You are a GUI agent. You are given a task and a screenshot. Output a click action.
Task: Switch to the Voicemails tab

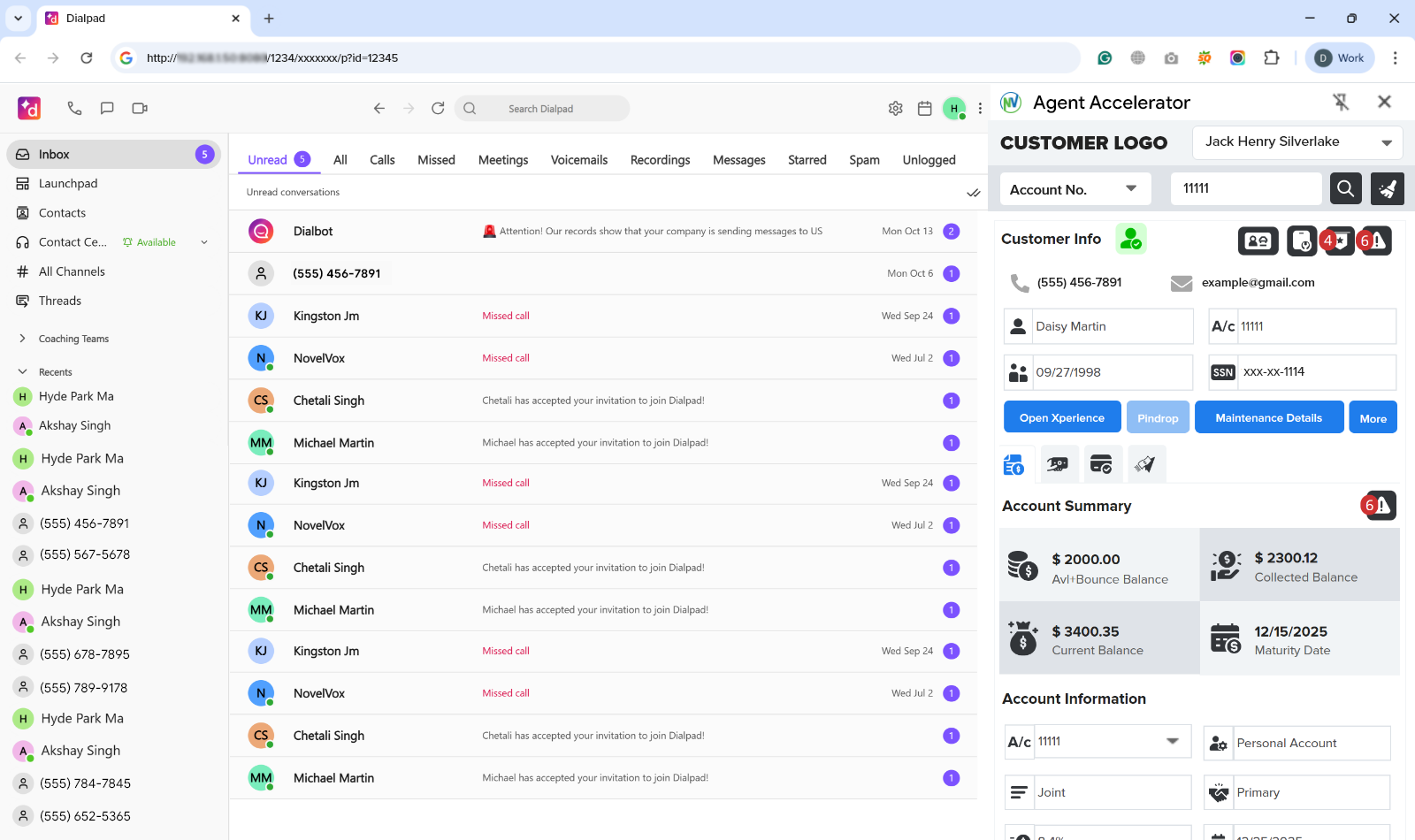579,160
